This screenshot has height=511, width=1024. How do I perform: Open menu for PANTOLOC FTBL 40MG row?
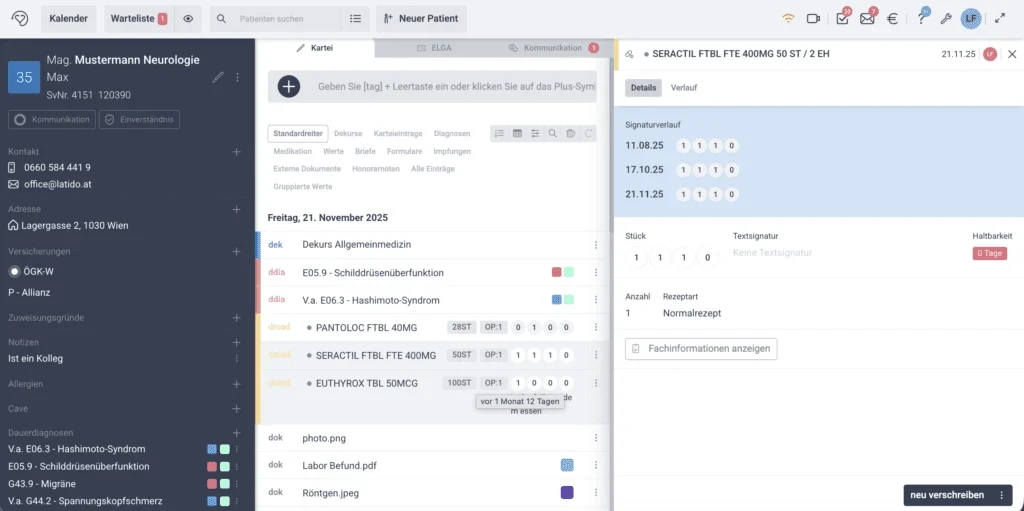596,327
